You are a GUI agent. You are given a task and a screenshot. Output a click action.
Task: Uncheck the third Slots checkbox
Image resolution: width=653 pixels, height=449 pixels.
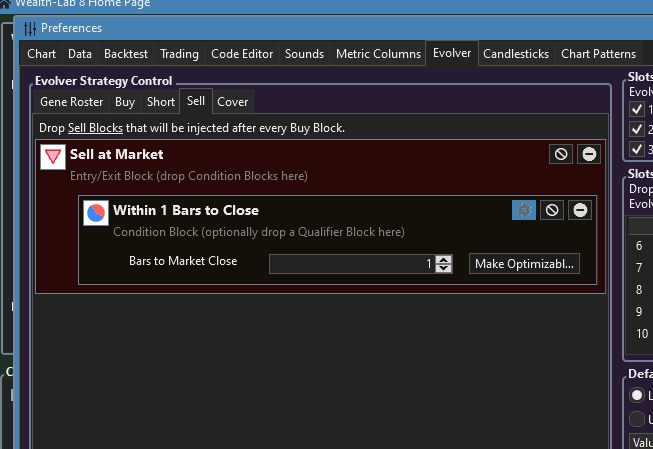tap(637, 149)
